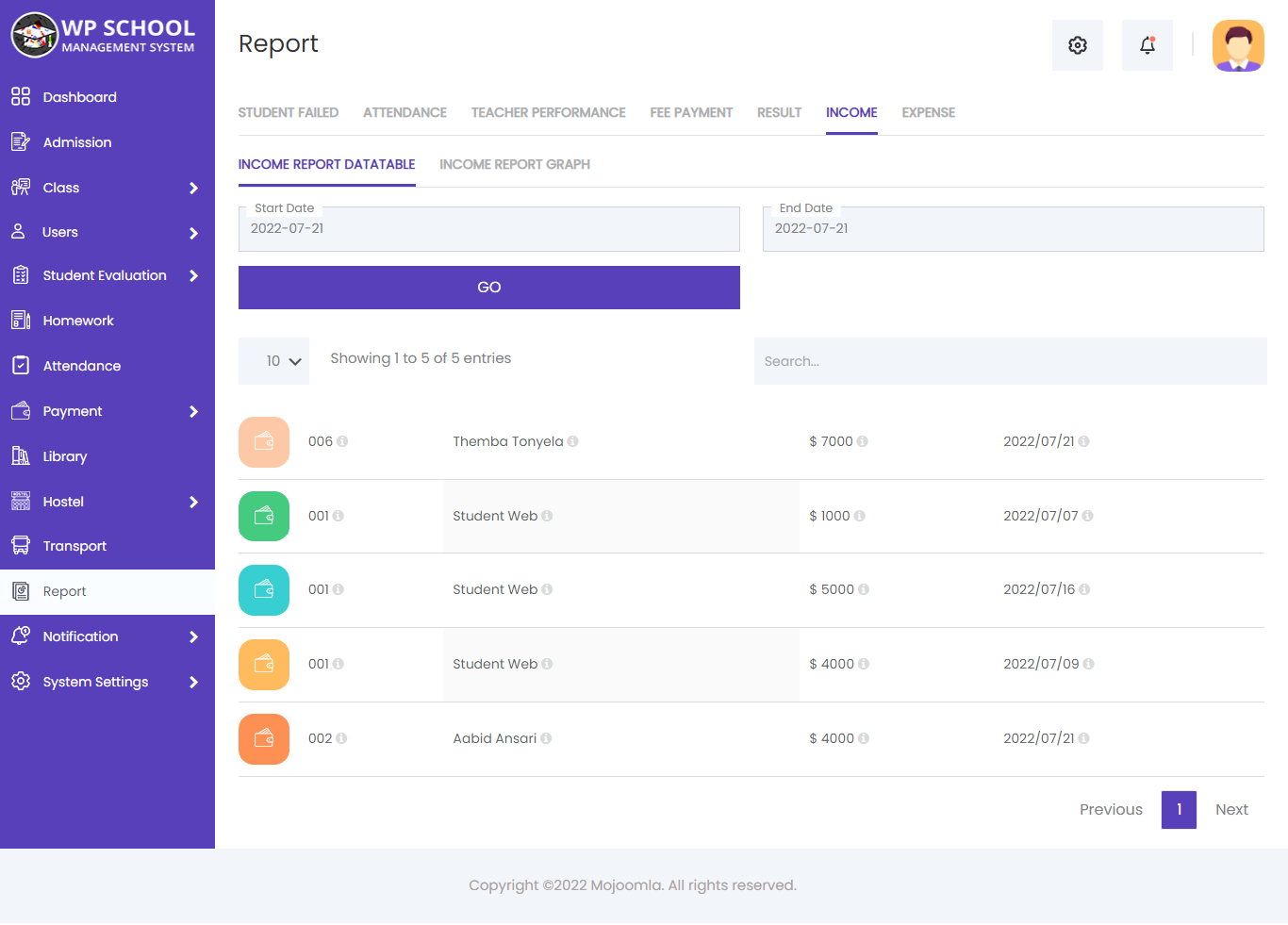Expand the Payment submenu chevron
This screenshot has height=925, width=1288.
[x=193, y=411]
